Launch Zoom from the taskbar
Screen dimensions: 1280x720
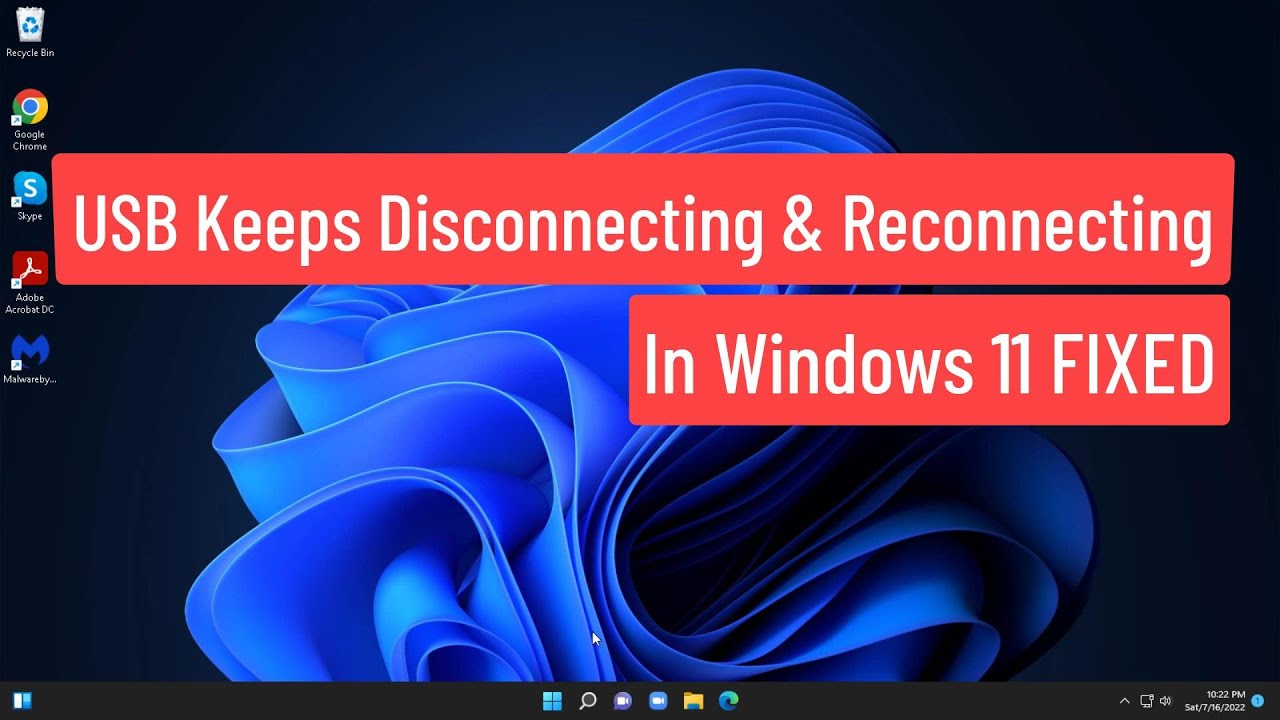(658, 701)
